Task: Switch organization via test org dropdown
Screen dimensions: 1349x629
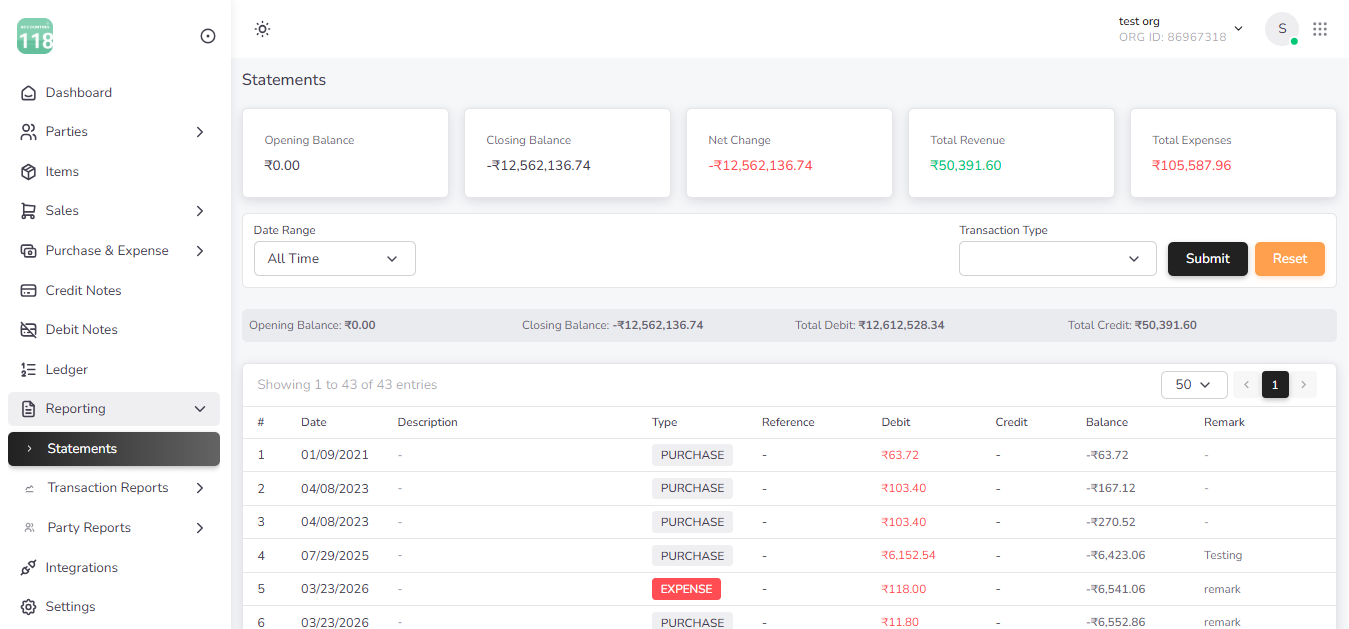Action: [1181, 29]
